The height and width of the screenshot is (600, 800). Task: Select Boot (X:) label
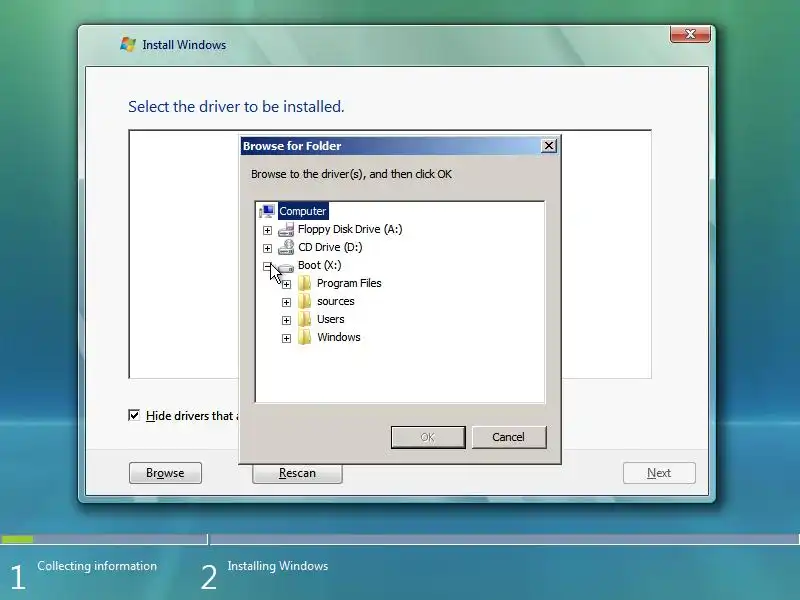(x=319, y=265)
